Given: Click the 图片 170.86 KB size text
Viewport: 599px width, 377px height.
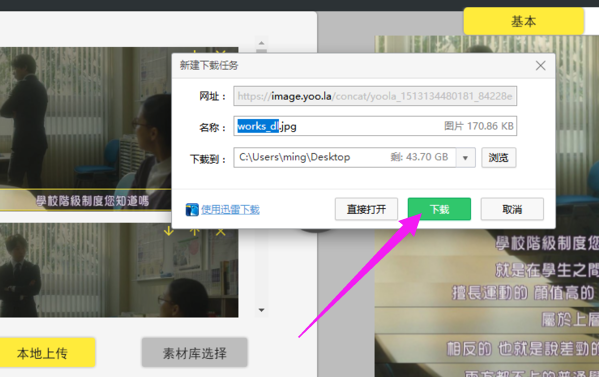Looking at the screenshot, I should click(479, 126).
